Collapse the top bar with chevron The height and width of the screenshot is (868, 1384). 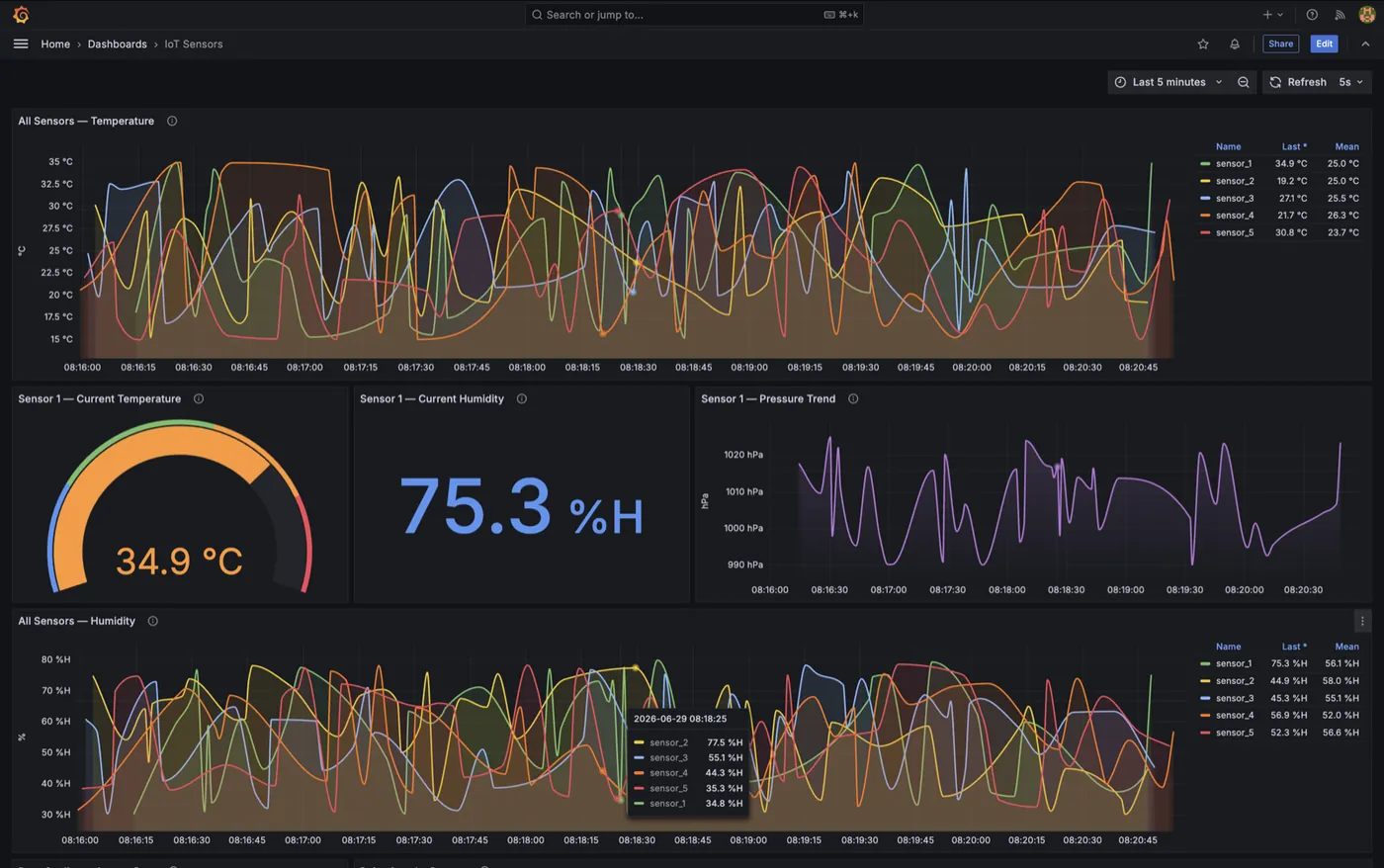coord(1365,43)
